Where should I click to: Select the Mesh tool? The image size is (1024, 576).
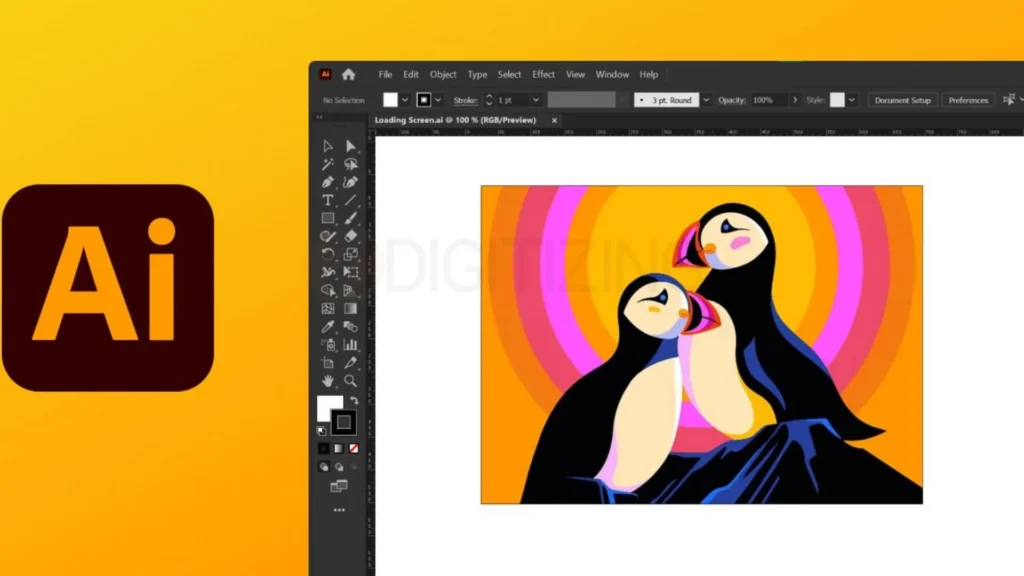click(x=328, y=308)
